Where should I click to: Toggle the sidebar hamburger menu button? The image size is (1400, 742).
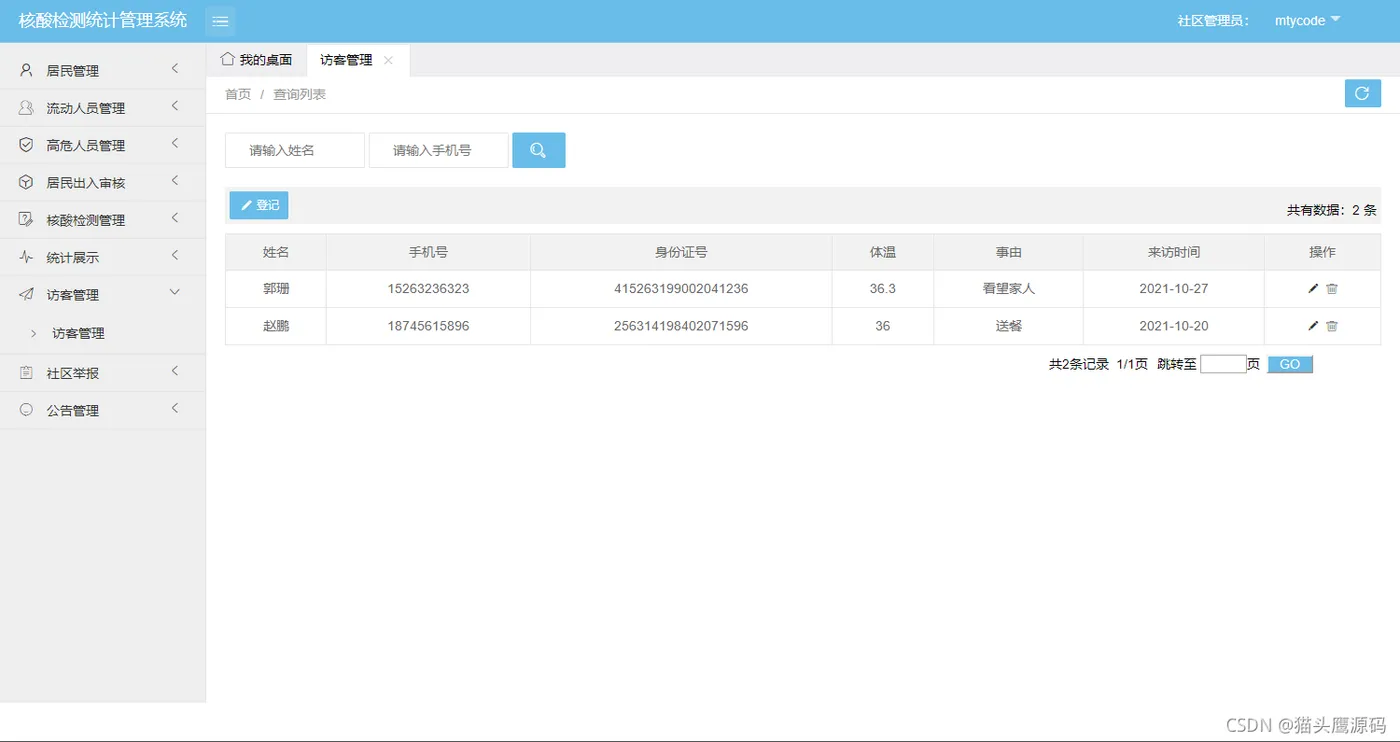click(x=220, y=21)
